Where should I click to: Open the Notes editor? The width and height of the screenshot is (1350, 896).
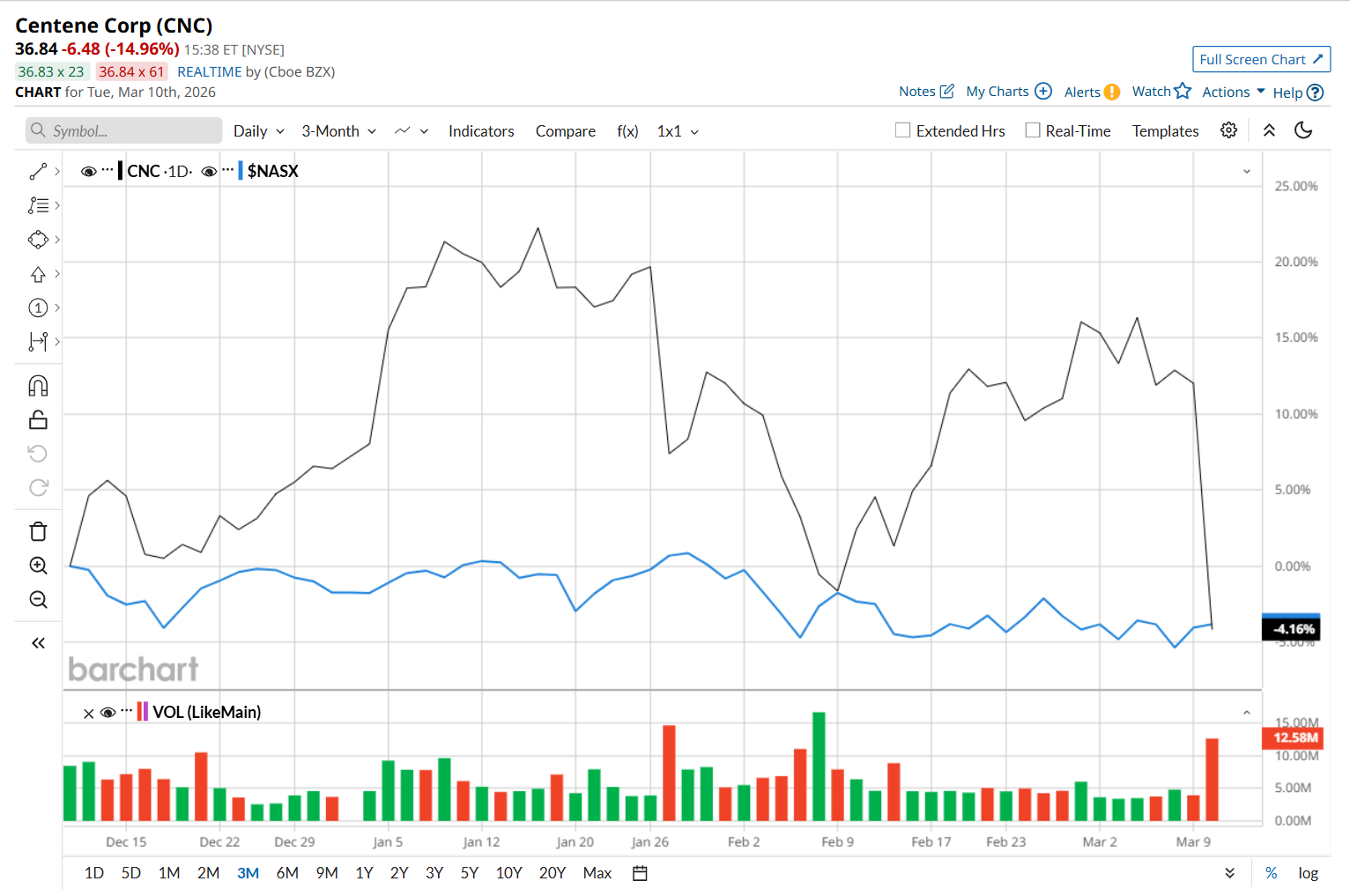926,91
